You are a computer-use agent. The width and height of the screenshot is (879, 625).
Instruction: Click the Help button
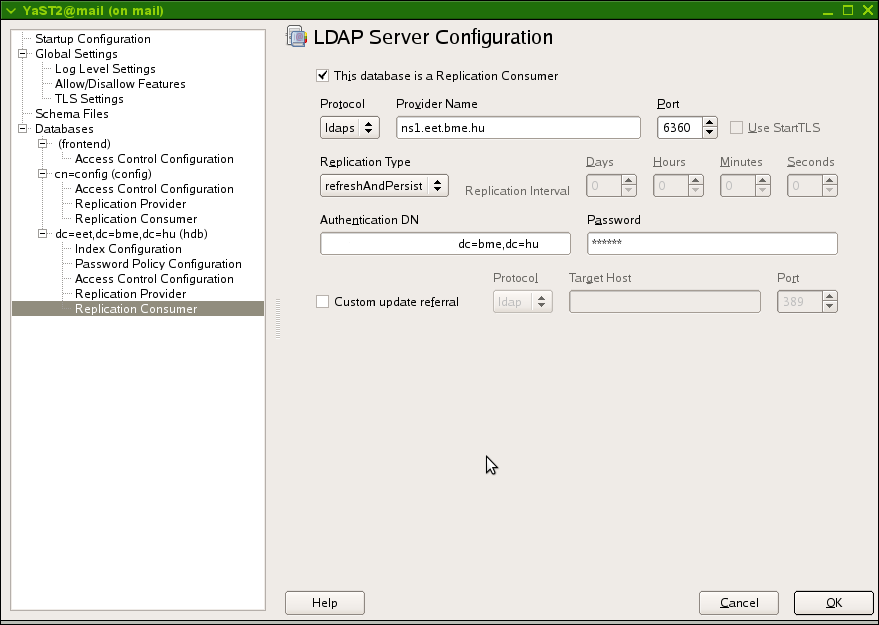pyautogui.click(x=325, y=603)
